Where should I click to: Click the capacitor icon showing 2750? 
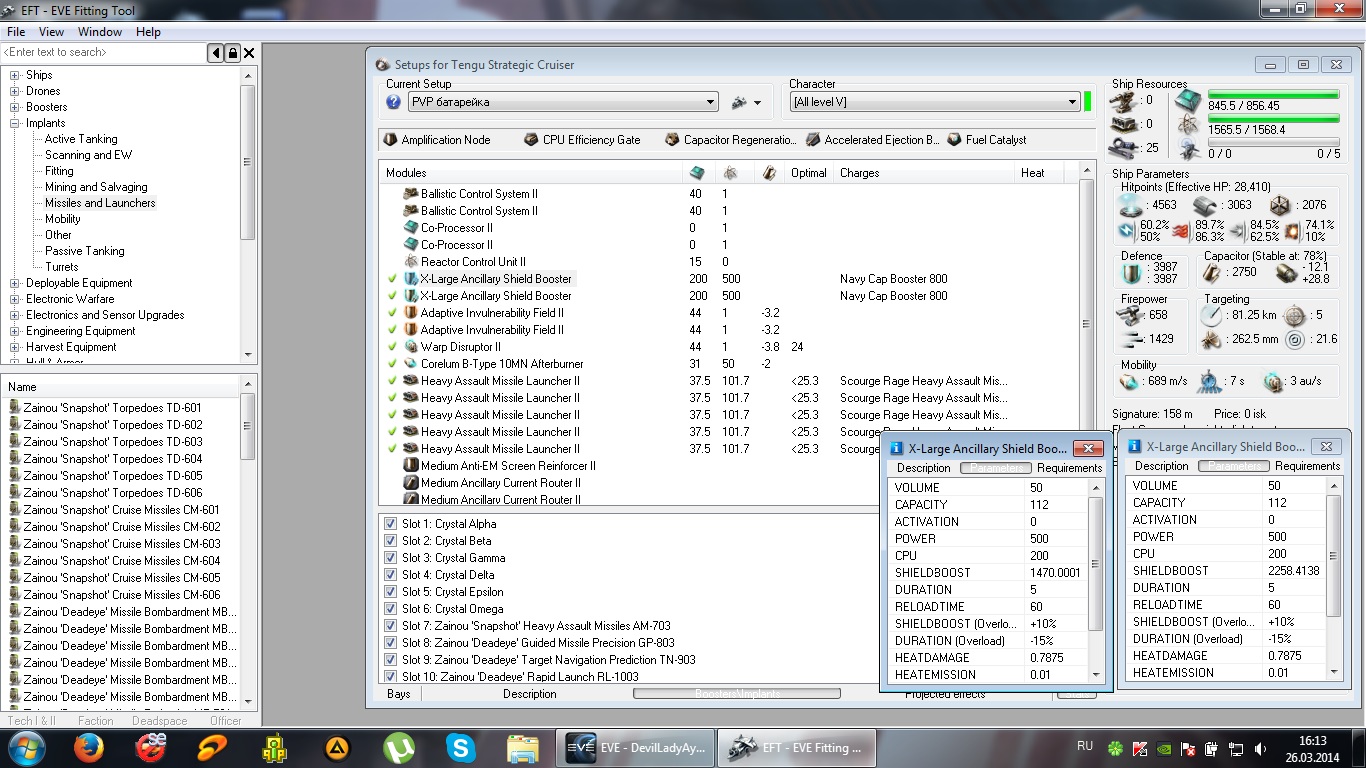tap(1213, 272)
